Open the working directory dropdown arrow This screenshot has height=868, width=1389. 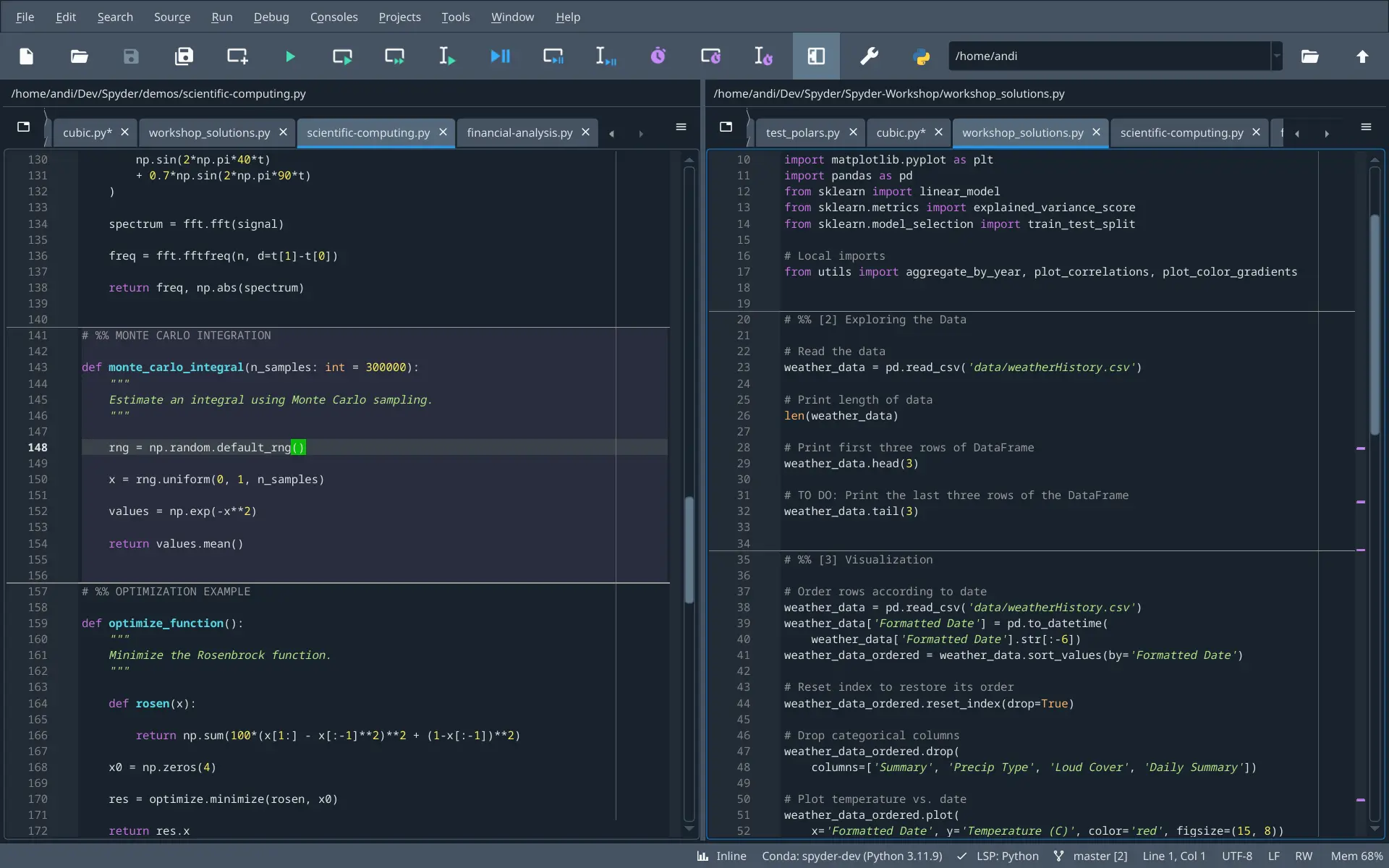pos(1278,56)
